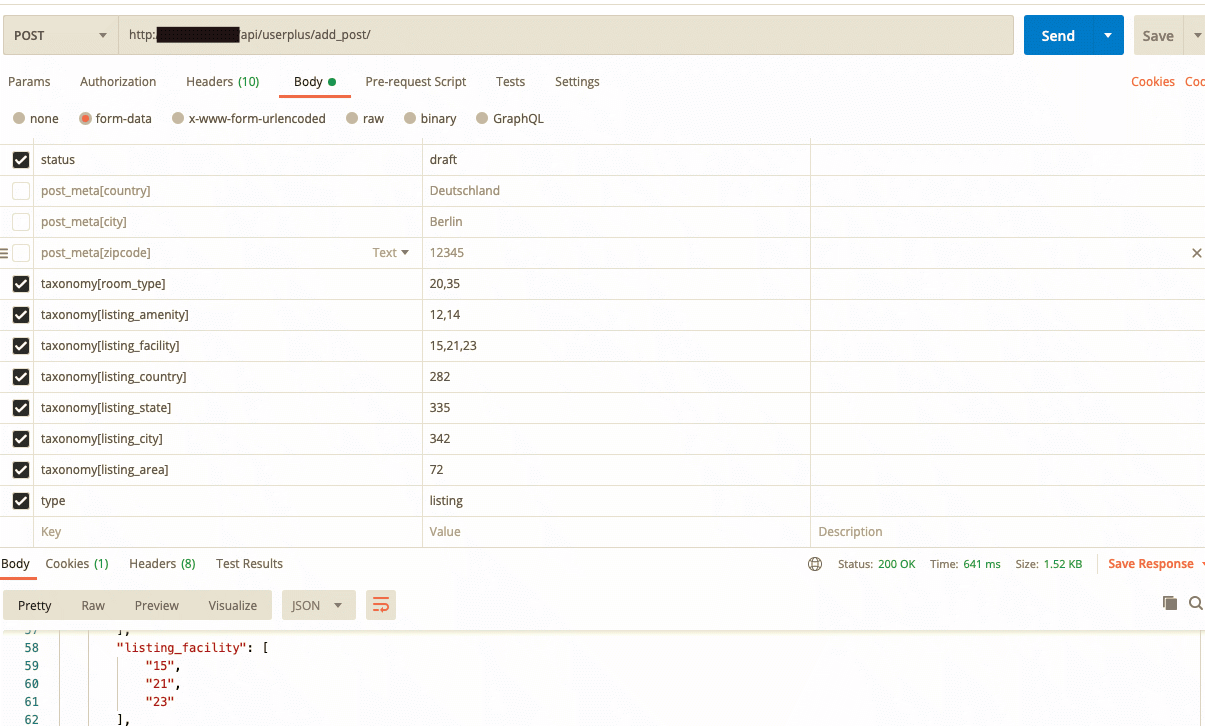Screen dimensions: 1205x726
Task: Choose x-www-form-urlencoded radio option
Action: [x=178, y=118]
